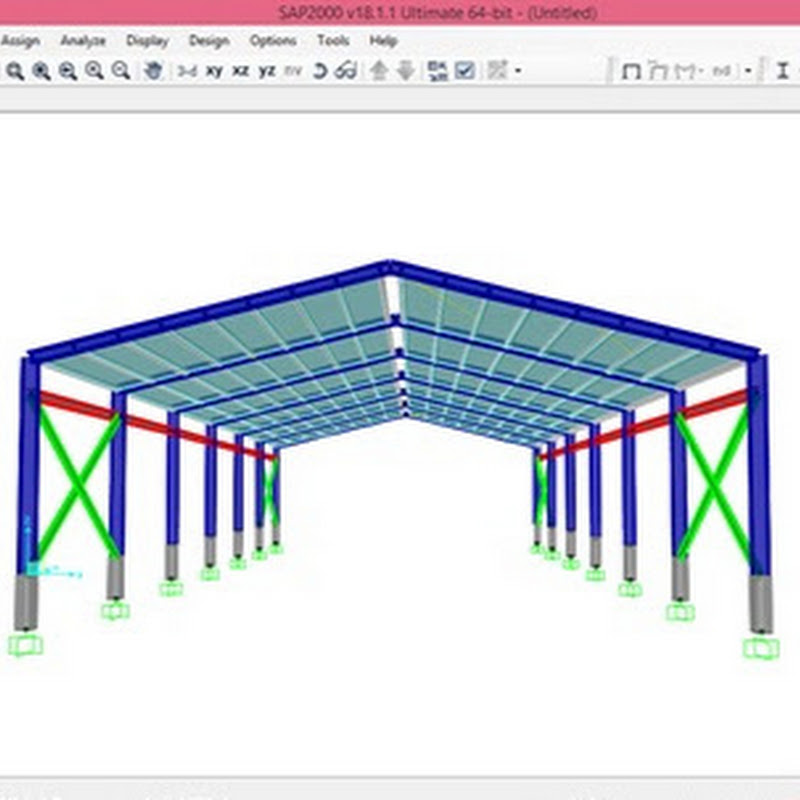Click the Rubber Band Zoom magnifier icon
Viewport: 800px width, 800px height.
15,71
